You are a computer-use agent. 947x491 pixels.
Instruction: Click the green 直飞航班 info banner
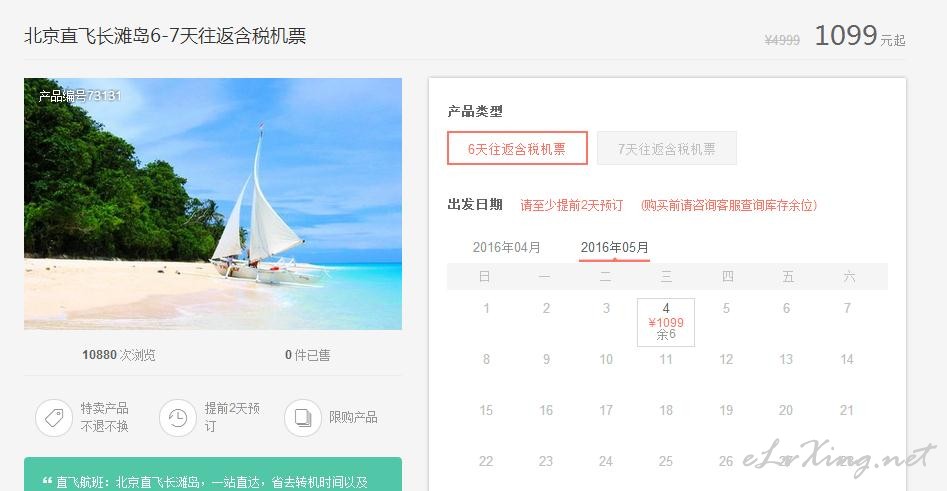[x=213, y=474]
